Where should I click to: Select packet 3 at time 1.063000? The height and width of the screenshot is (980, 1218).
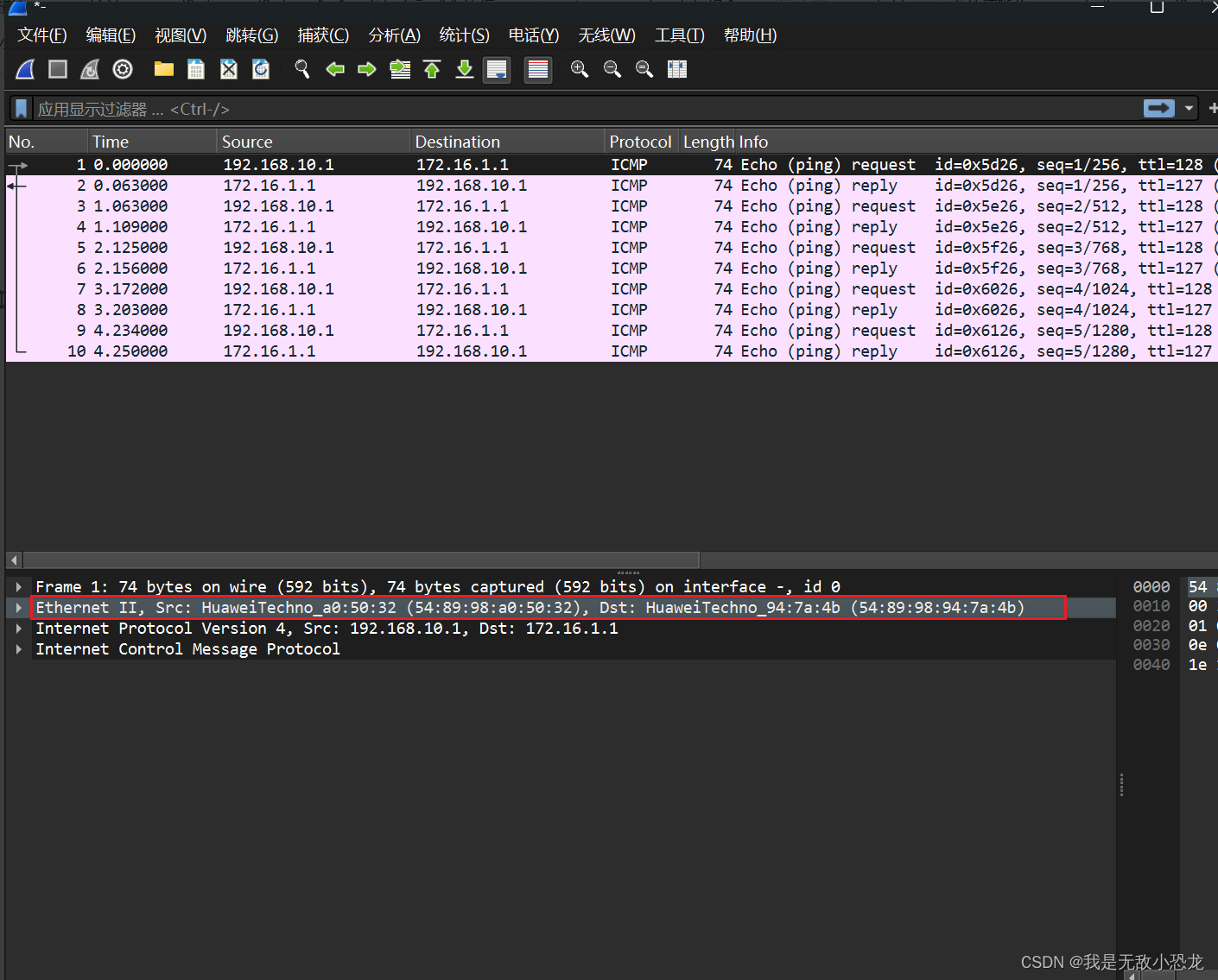click(612, 206)
